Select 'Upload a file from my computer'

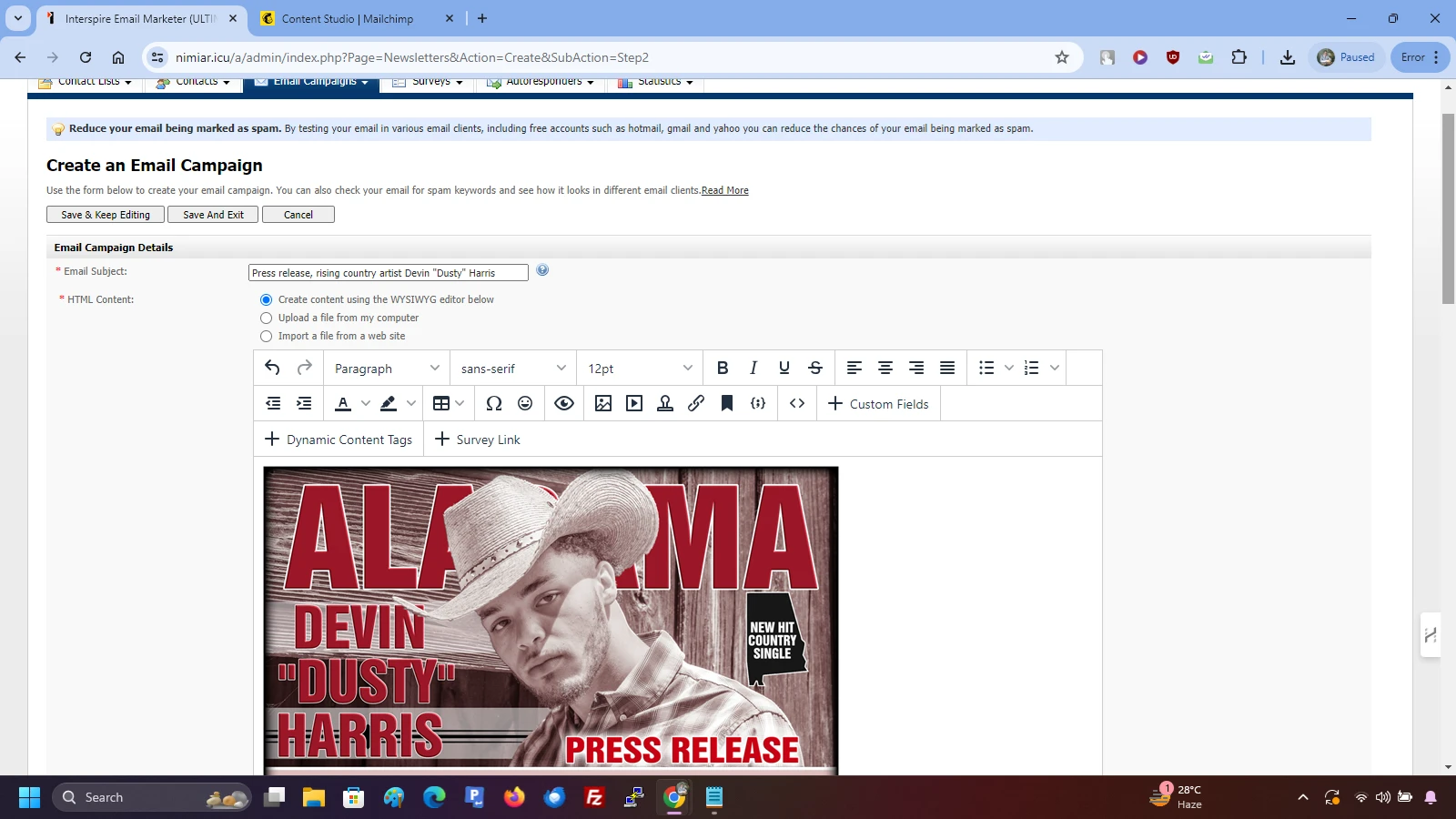tap(267, 318)
